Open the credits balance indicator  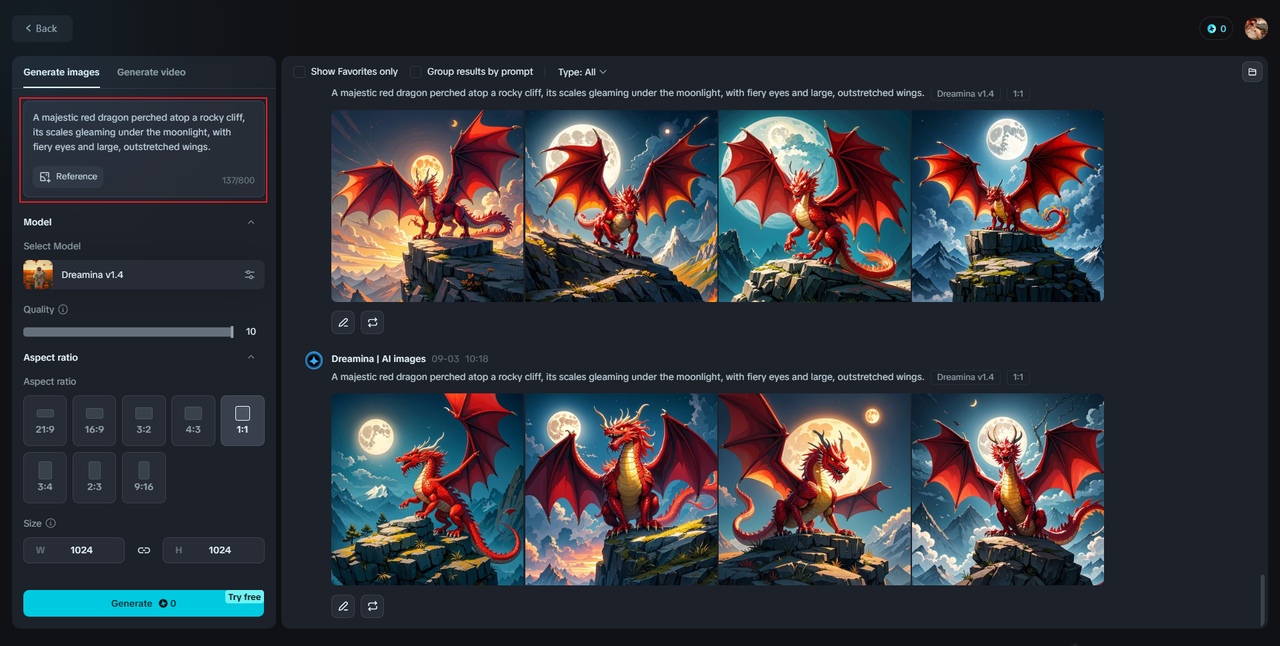point(1216,29)
